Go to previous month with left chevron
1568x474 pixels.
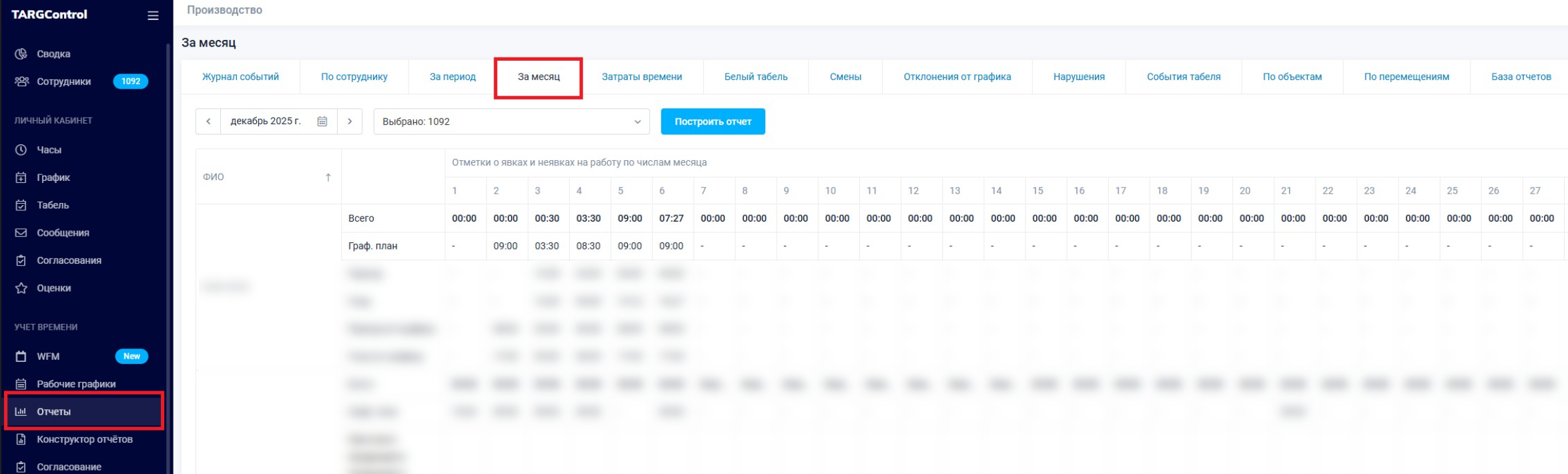[208, 122]
